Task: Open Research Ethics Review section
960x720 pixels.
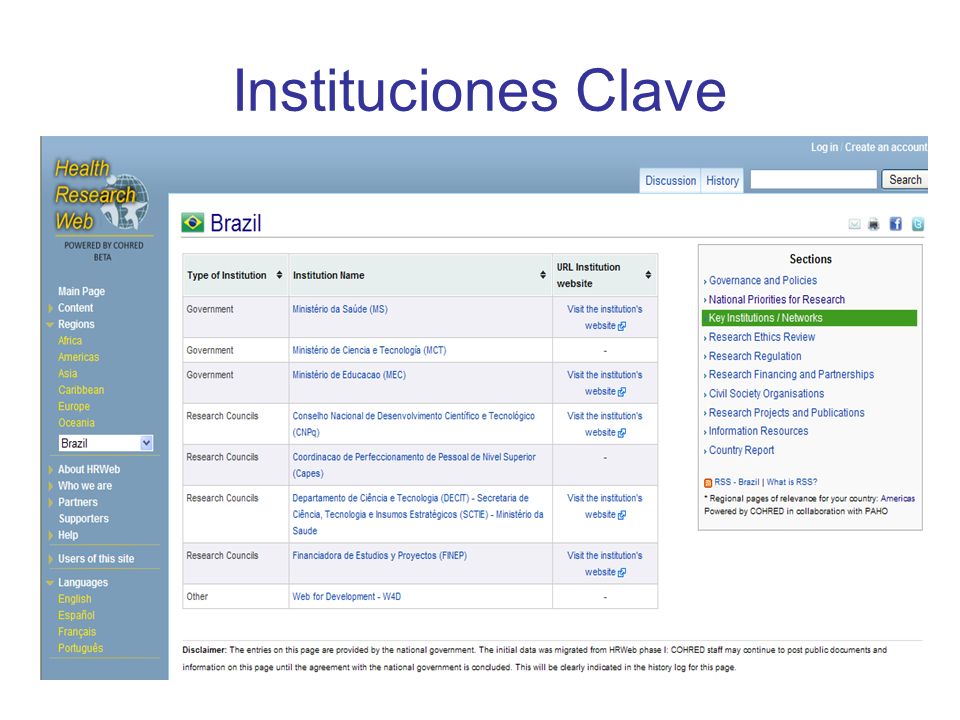Action: coord(762,337)
